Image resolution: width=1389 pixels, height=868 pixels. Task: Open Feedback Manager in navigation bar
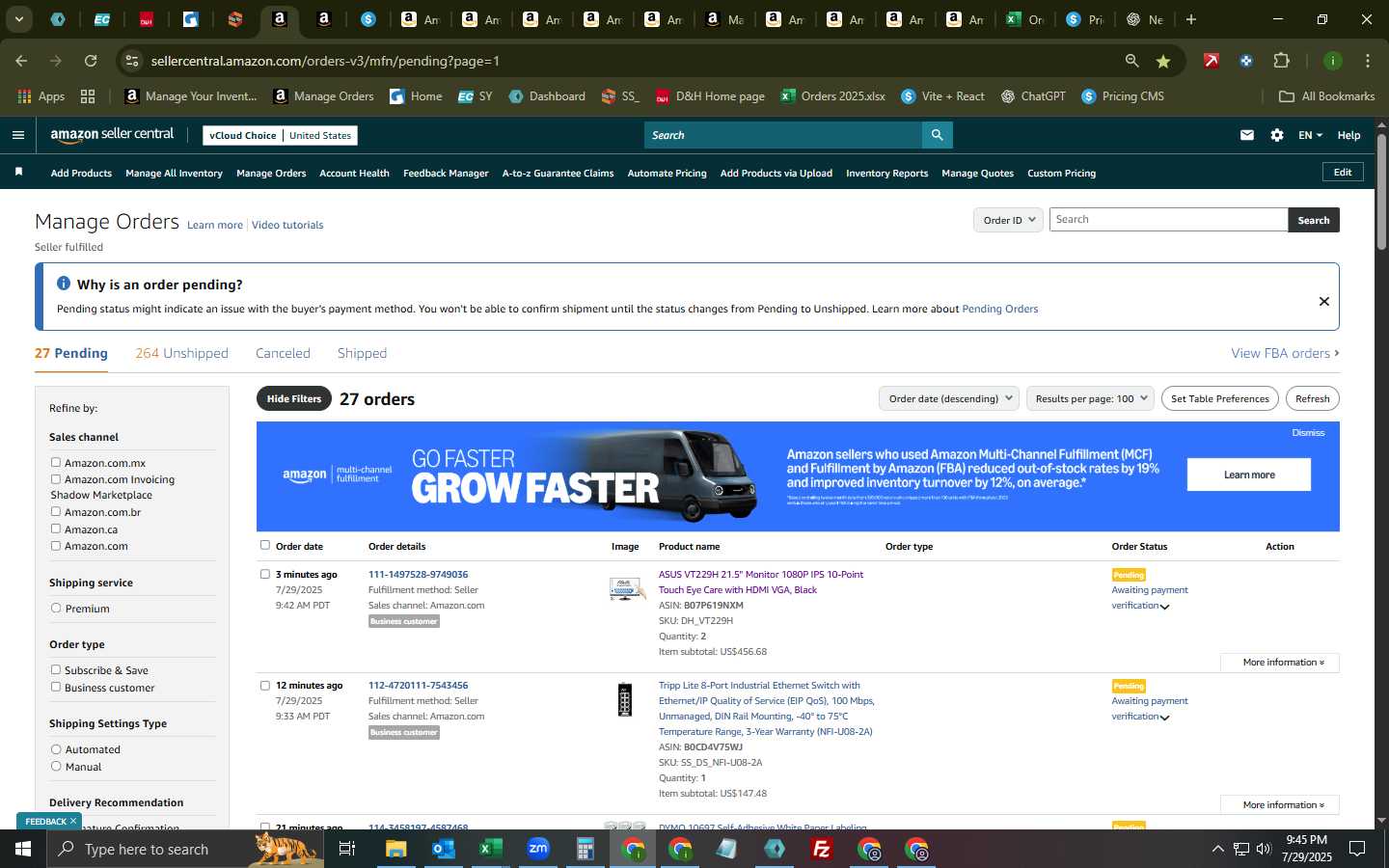(446, 174)
